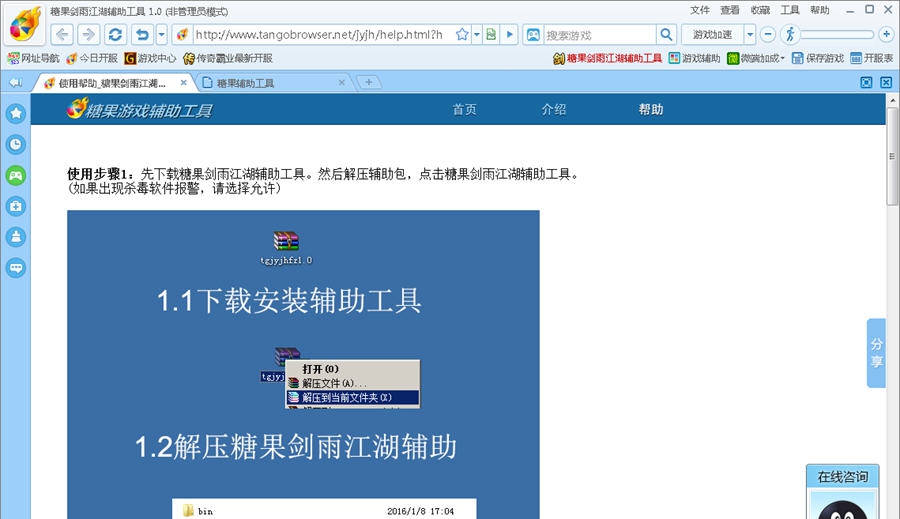Click the blue go arrow in address bar
This screenshot has height=519, width=900.
pyautogui.click(x=509, y=34)
